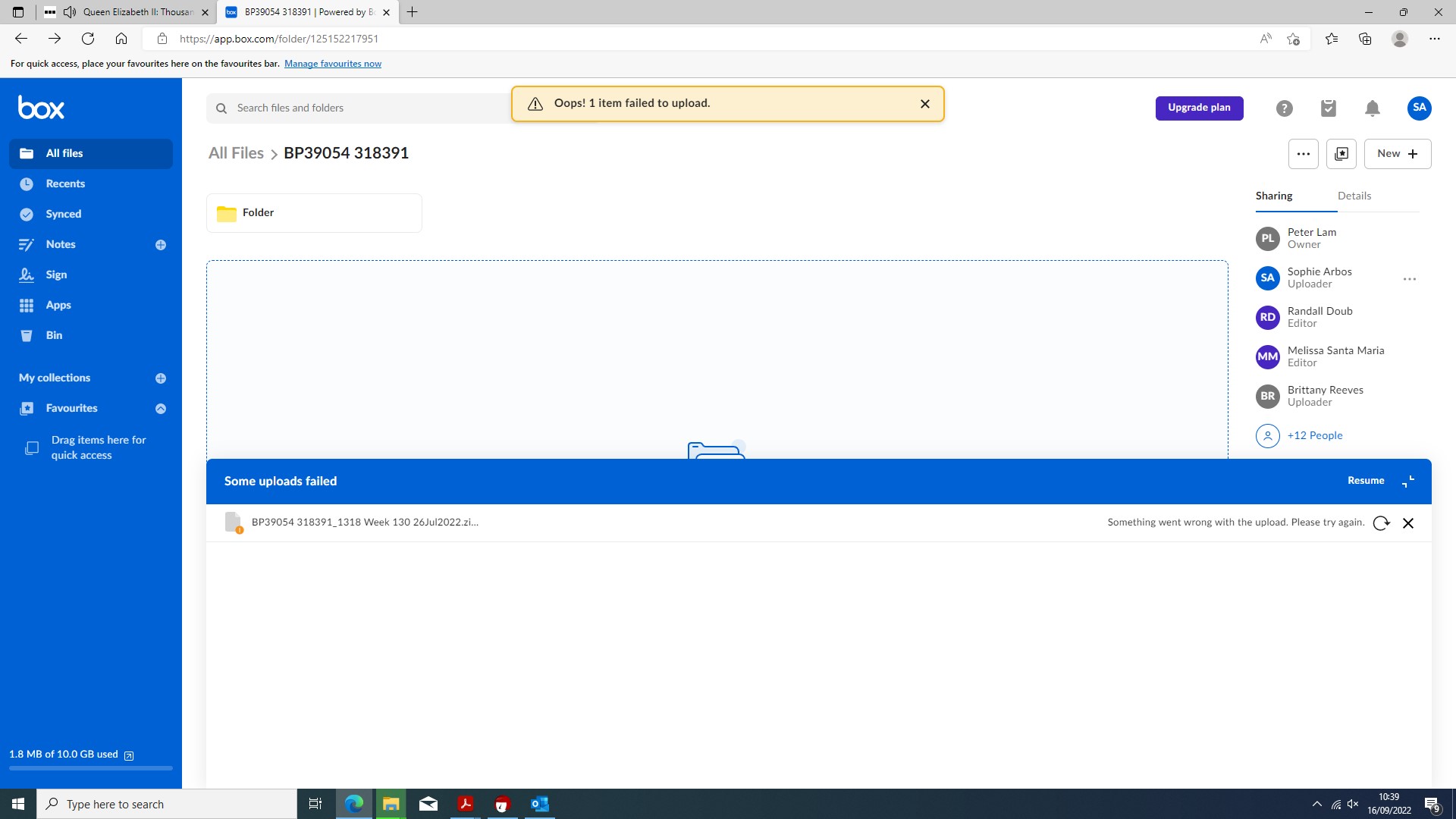The image size is (1456, 819).
Task: Click the SA account avatar
Action: pos(1419,108)
